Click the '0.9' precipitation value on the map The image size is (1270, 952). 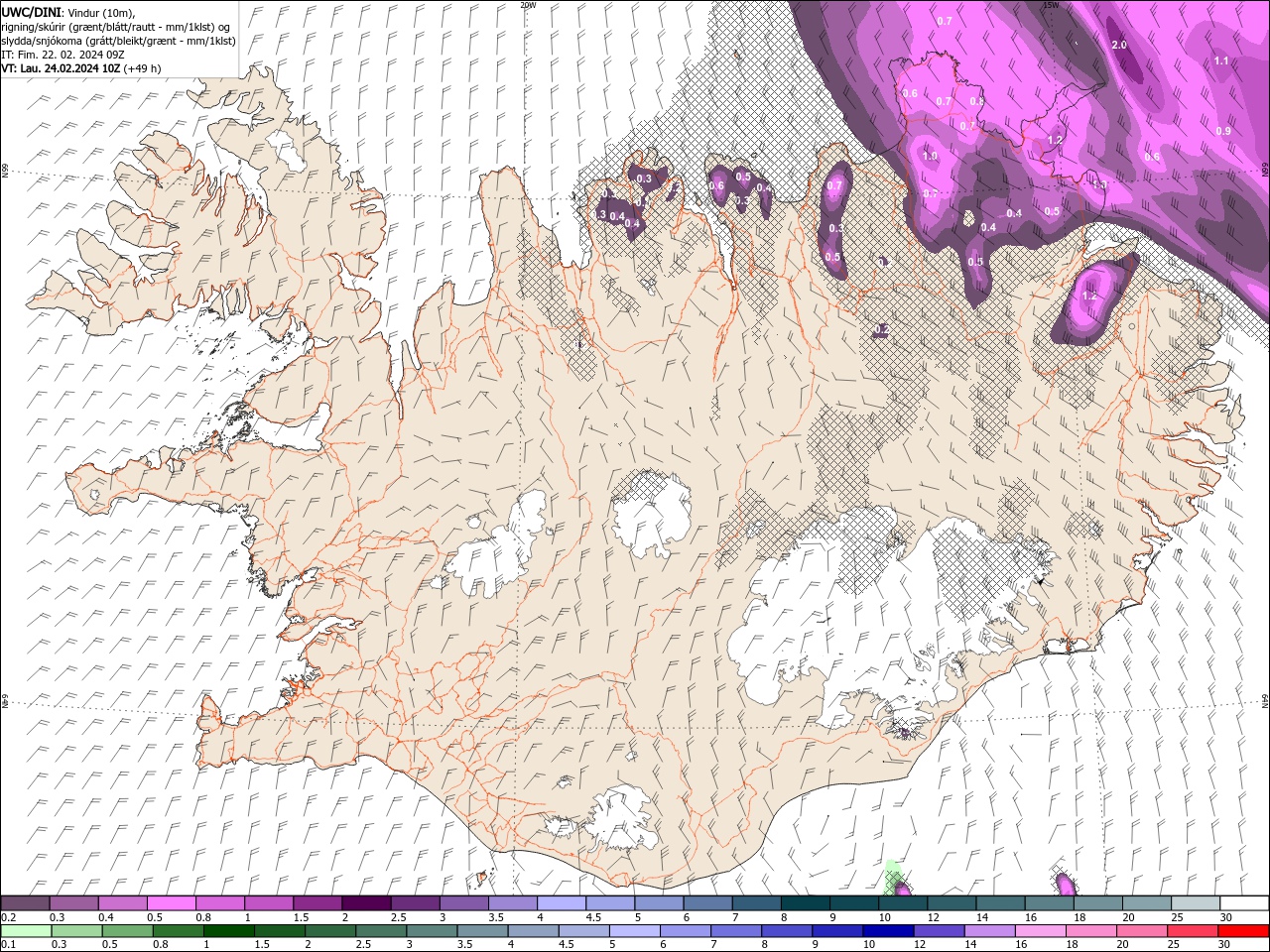[x=1223, y=131]
